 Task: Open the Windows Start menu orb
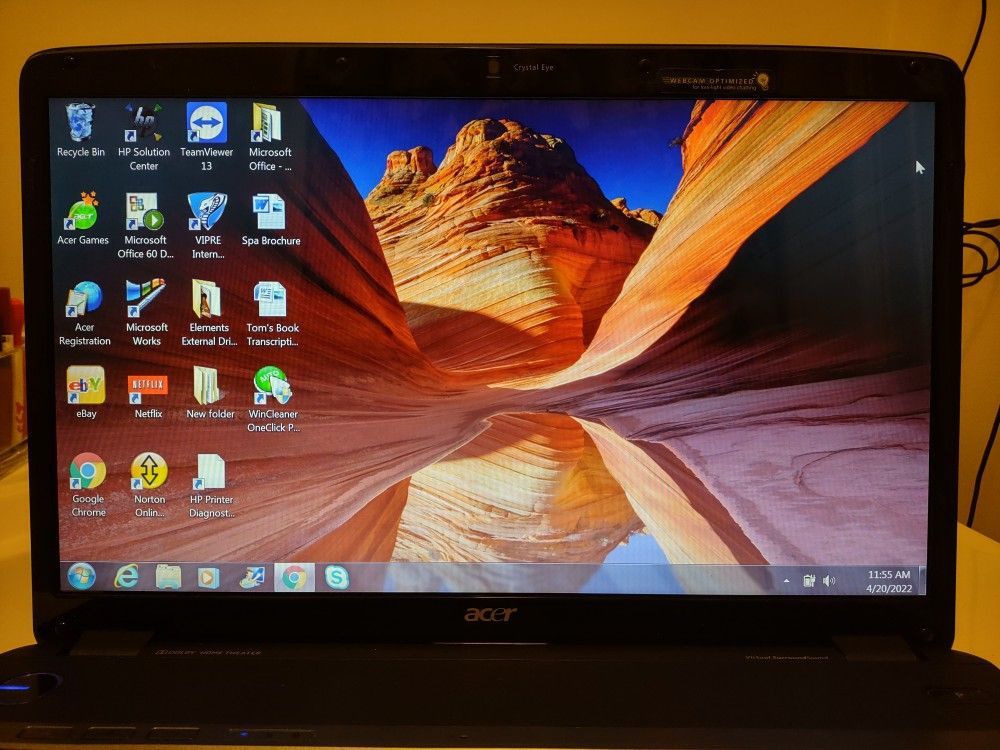(x=81, y=576)
